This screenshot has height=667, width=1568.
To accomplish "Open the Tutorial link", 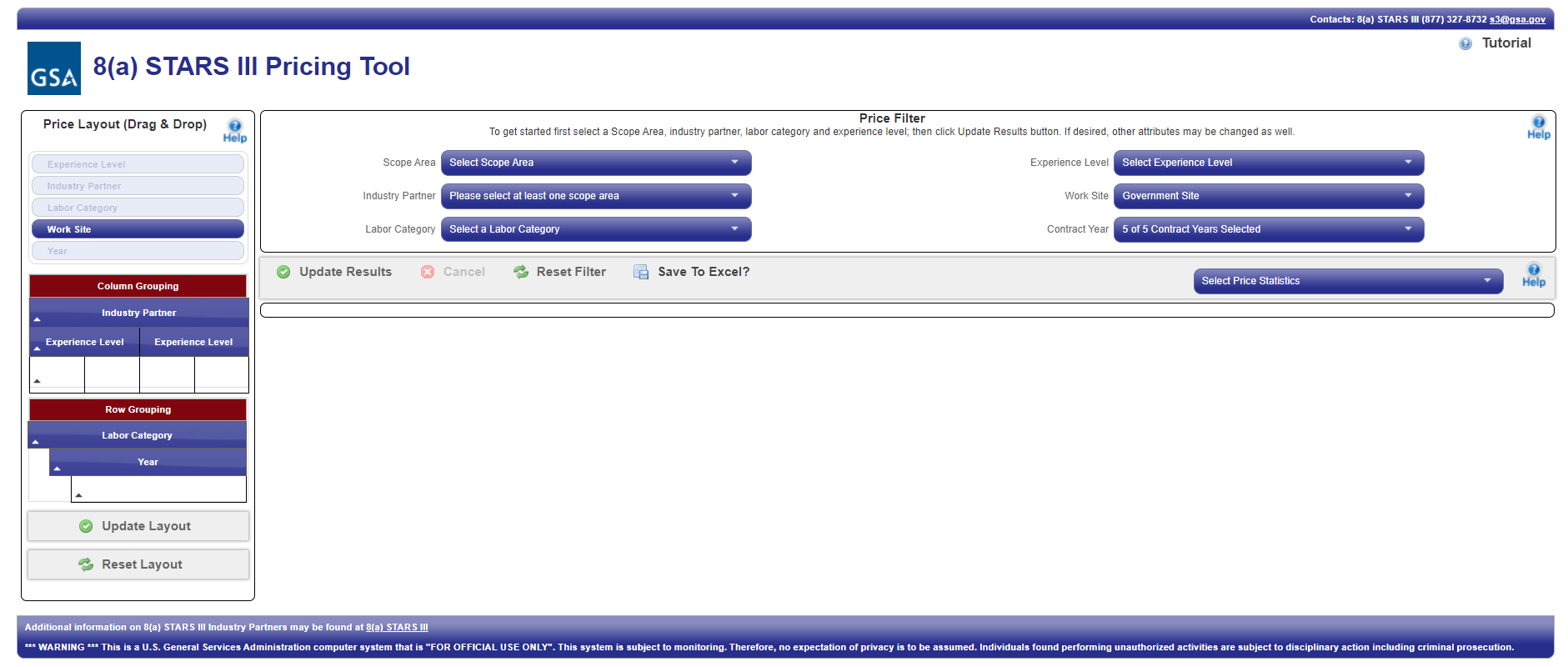I will pyautogui.click(x=1506, y=43).
